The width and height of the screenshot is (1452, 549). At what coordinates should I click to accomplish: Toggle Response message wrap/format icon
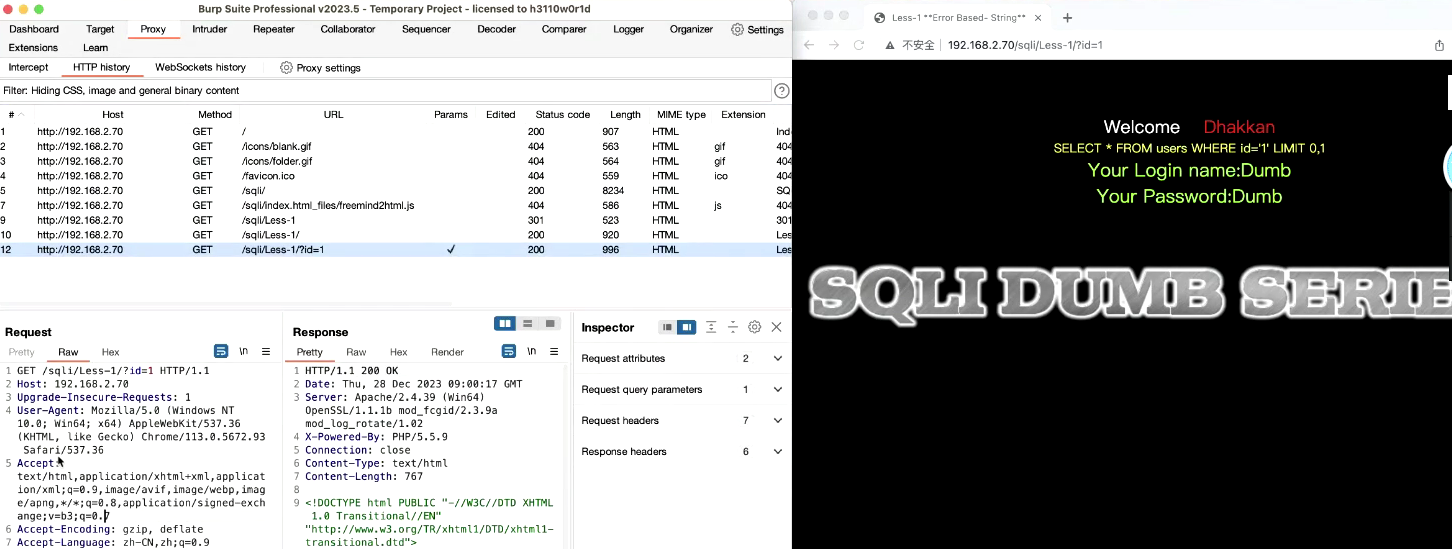(x=509, y=352)
